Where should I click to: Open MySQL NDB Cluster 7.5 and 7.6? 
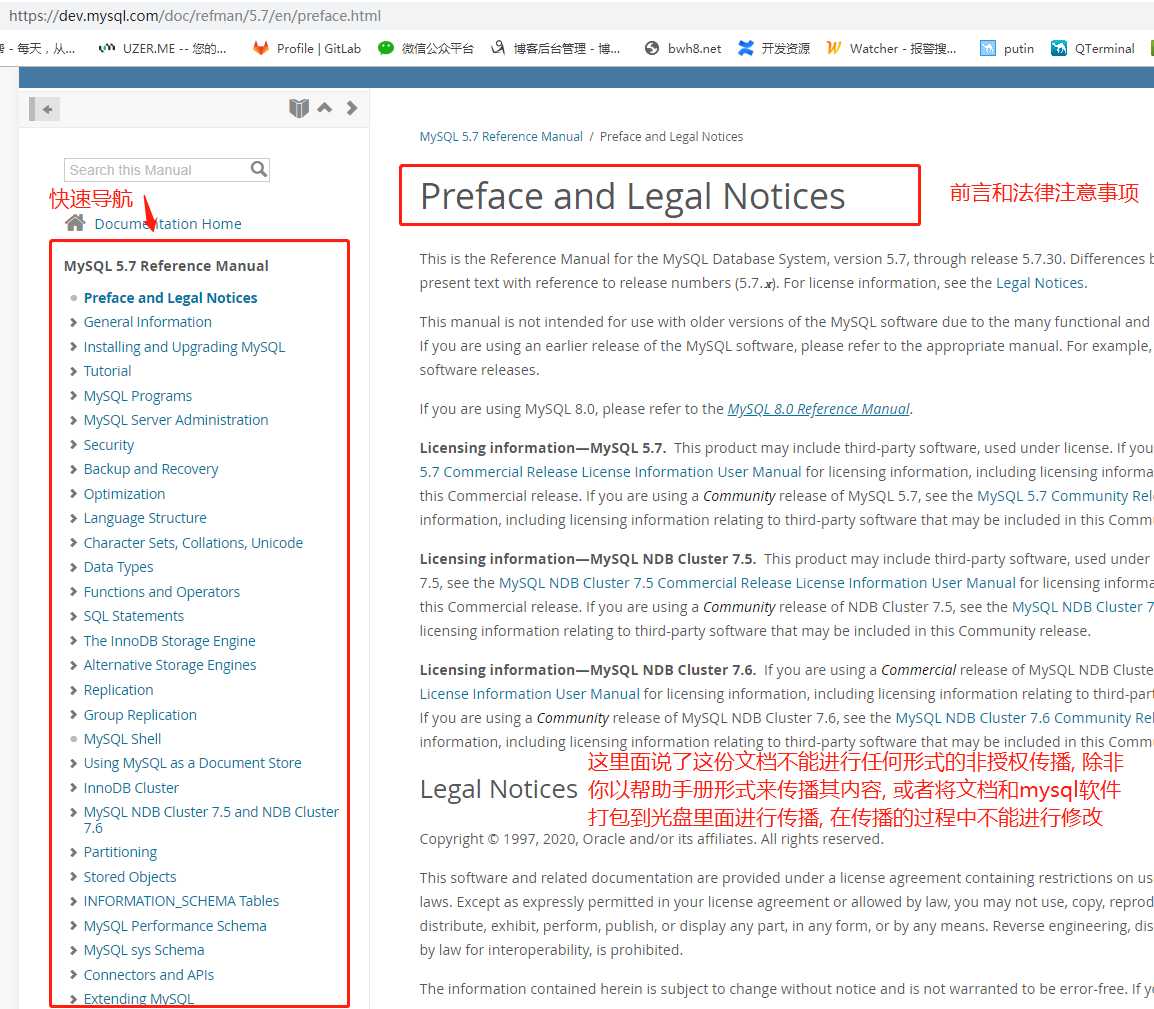(210, 819)
